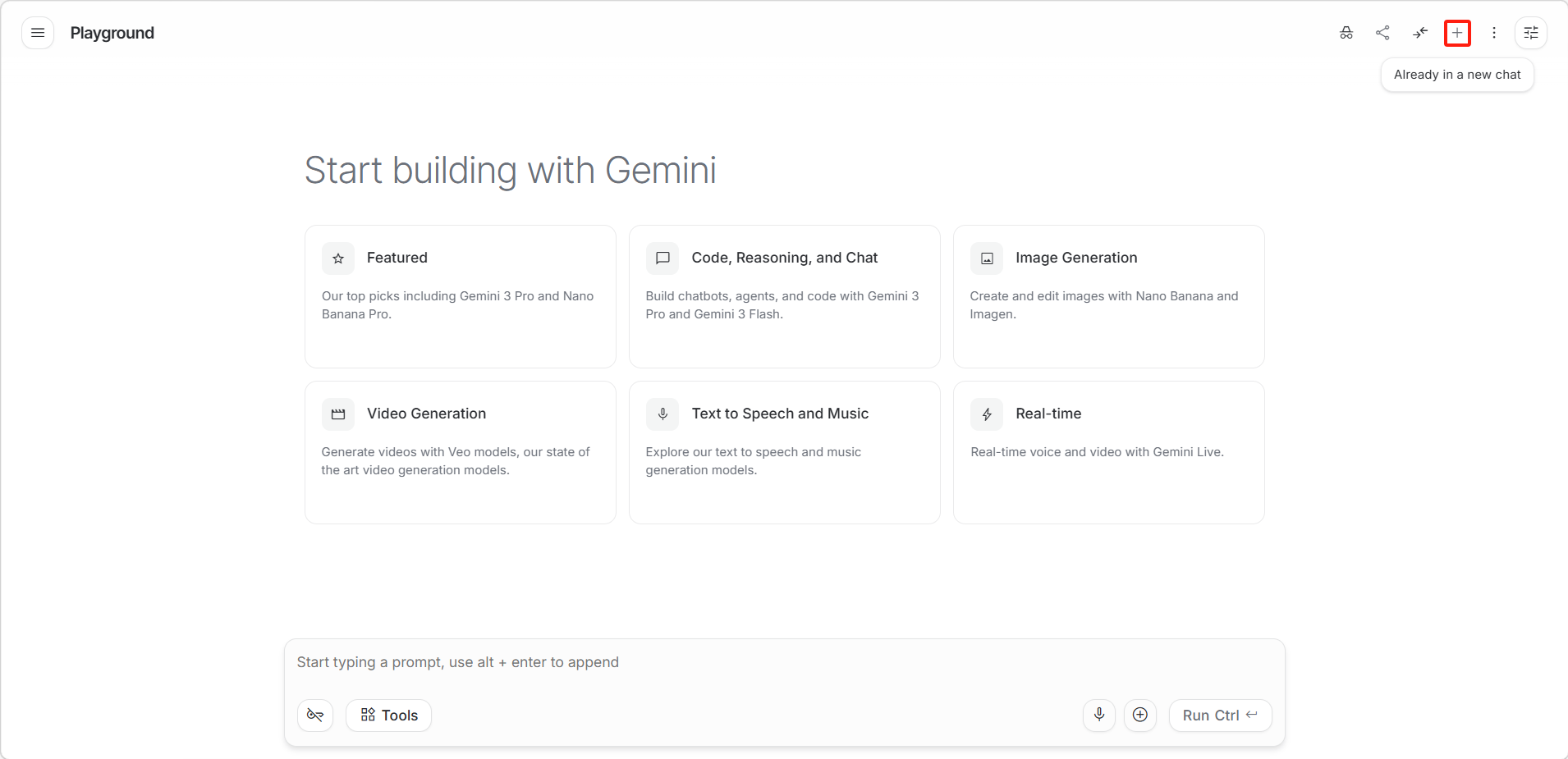The image size is (1568, 759).
Task: Open Code, Reasoning, and Chat category
Action: pyautogui.click(x=784, y=296)
